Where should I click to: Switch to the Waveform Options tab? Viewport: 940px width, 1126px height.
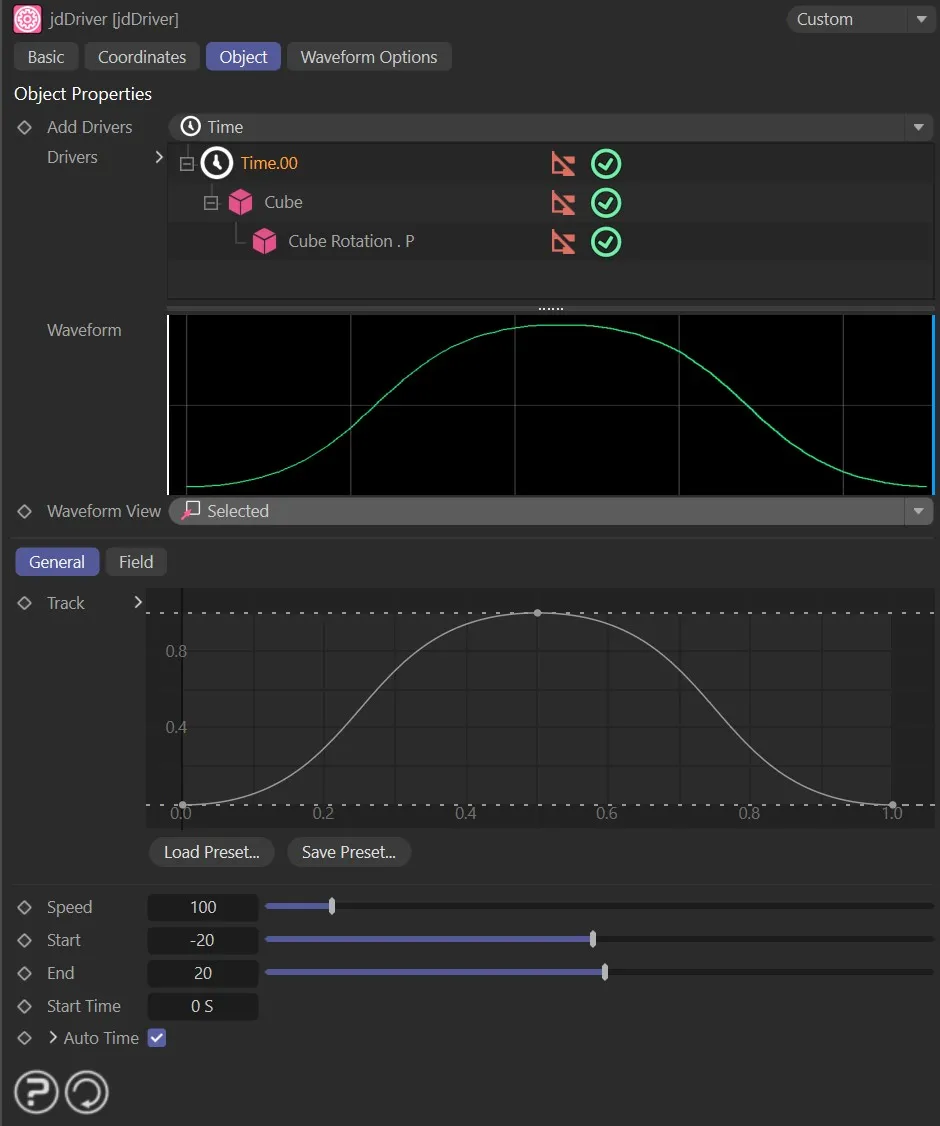[x=369, y=57]
